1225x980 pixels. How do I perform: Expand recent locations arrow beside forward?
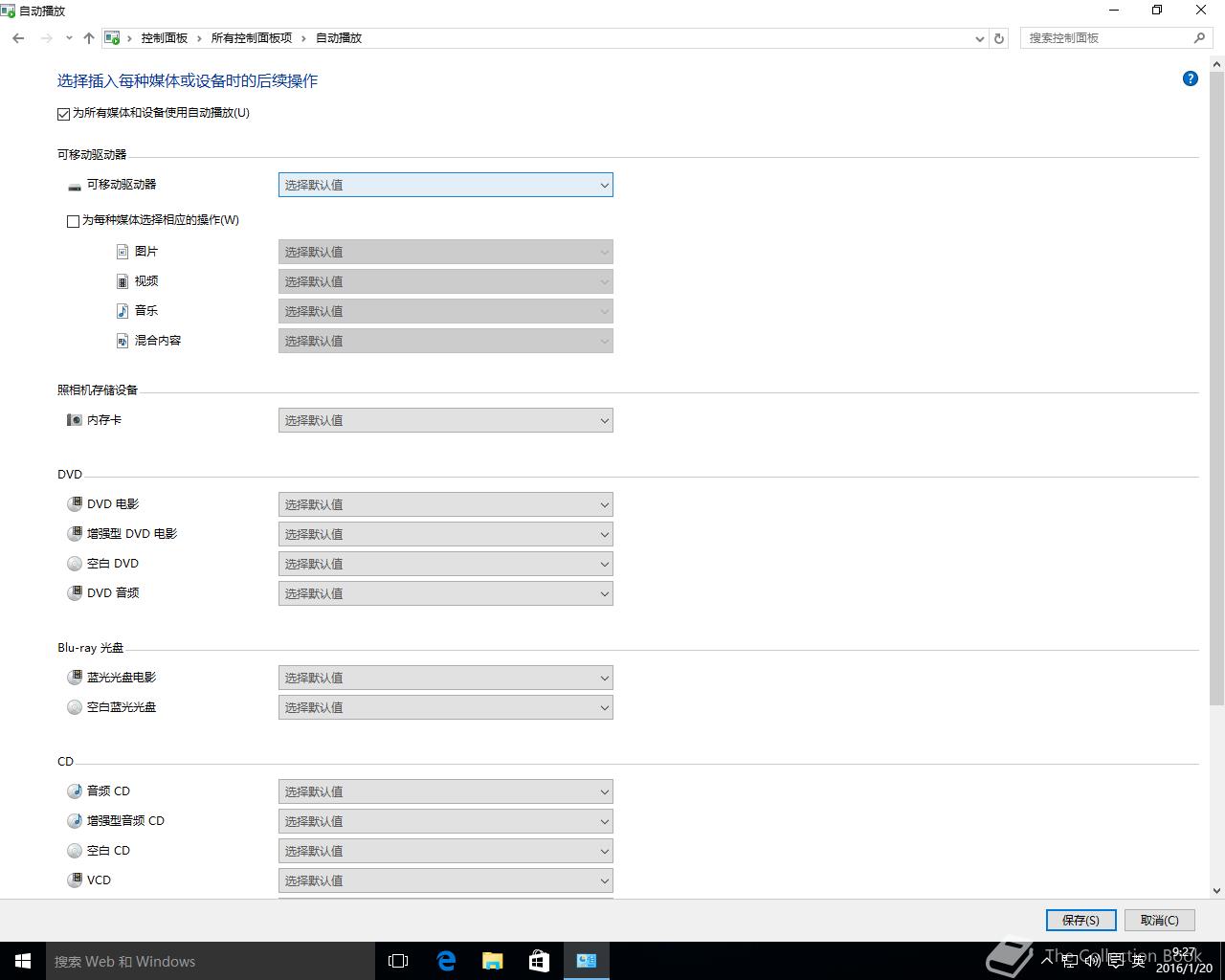click(x=69, y=38)
